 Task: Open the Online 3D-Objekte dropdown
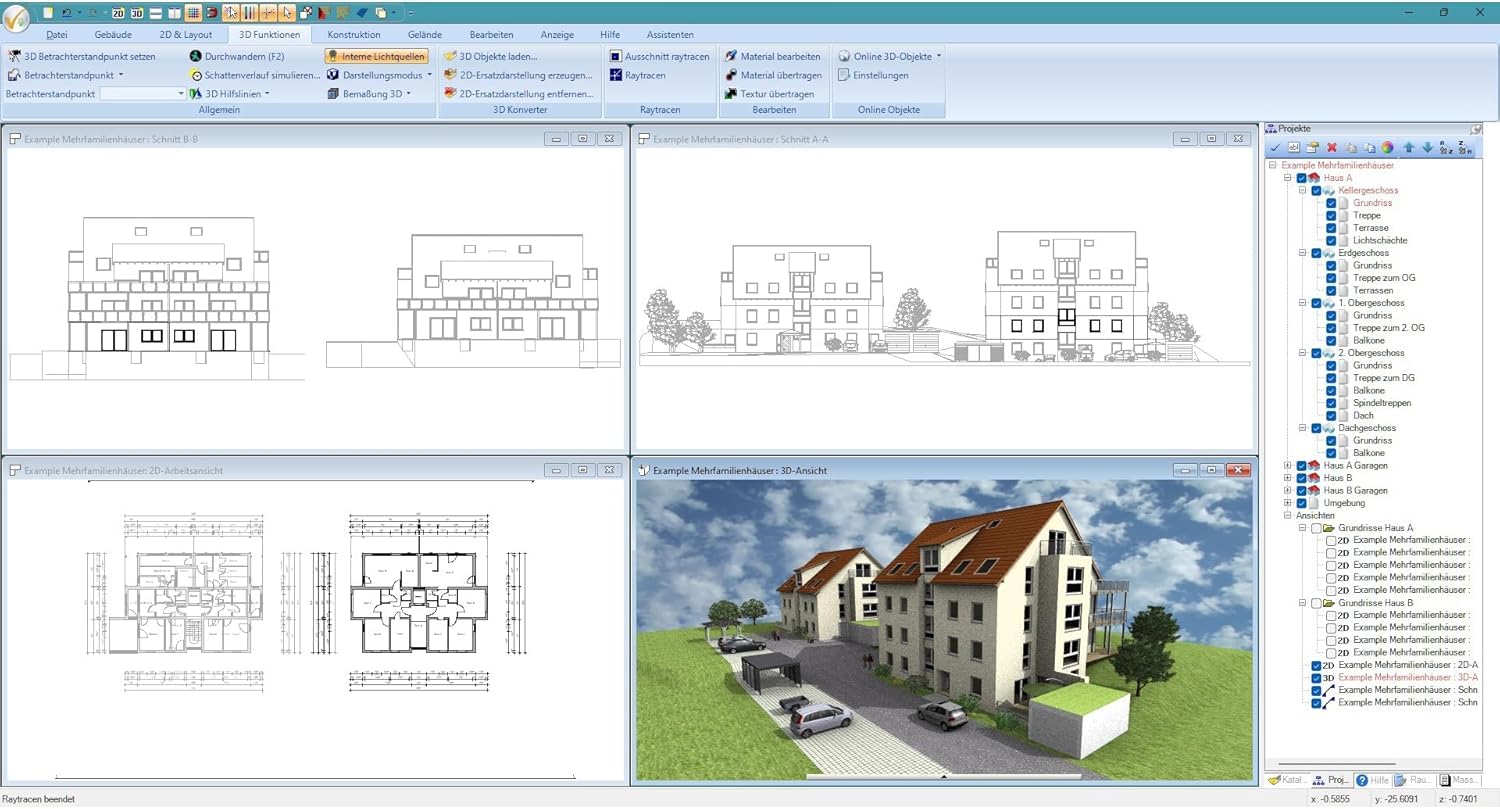tap(890, 57)
